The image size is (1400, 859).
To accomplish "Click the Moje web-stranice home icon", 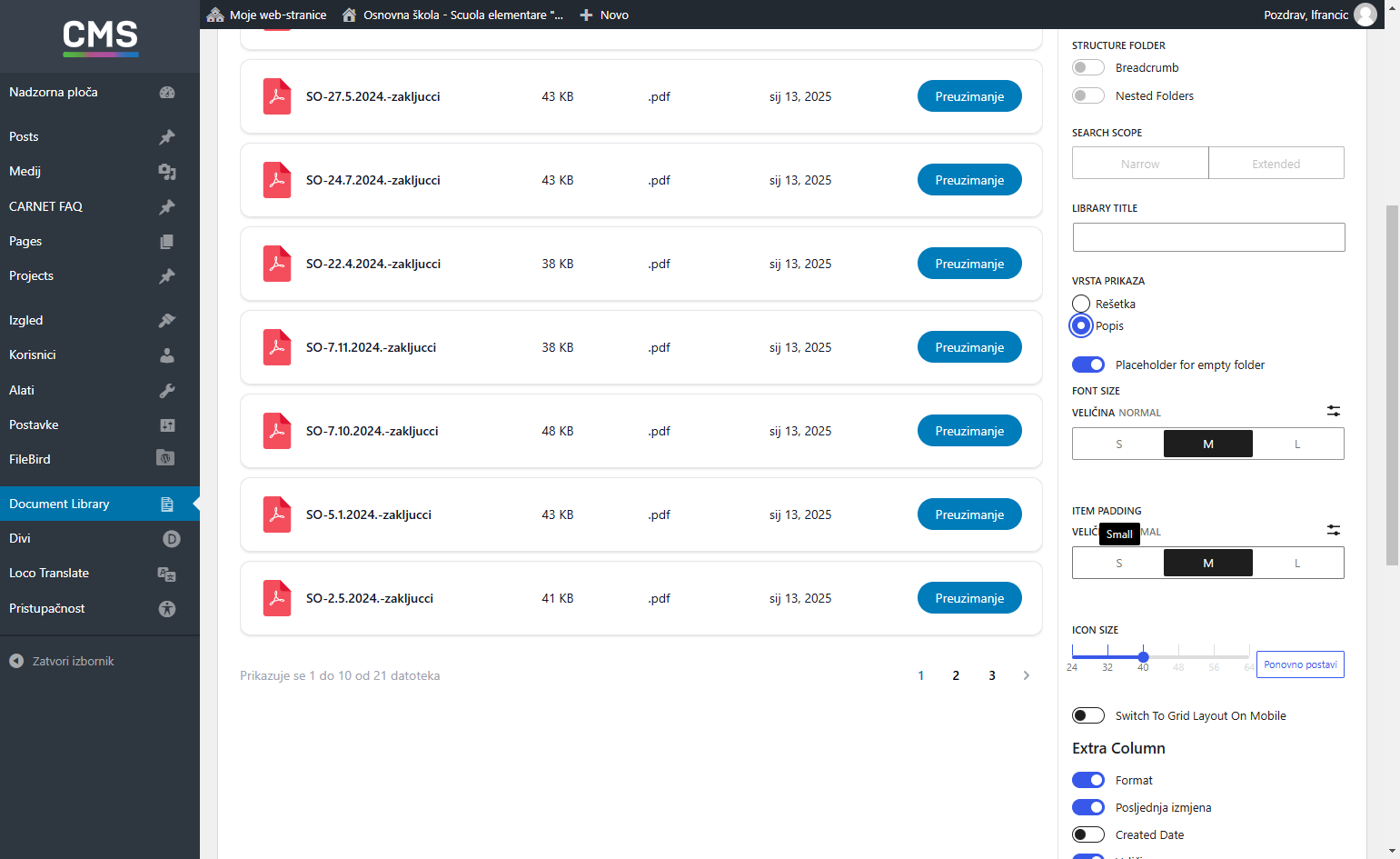I will 215,15.
